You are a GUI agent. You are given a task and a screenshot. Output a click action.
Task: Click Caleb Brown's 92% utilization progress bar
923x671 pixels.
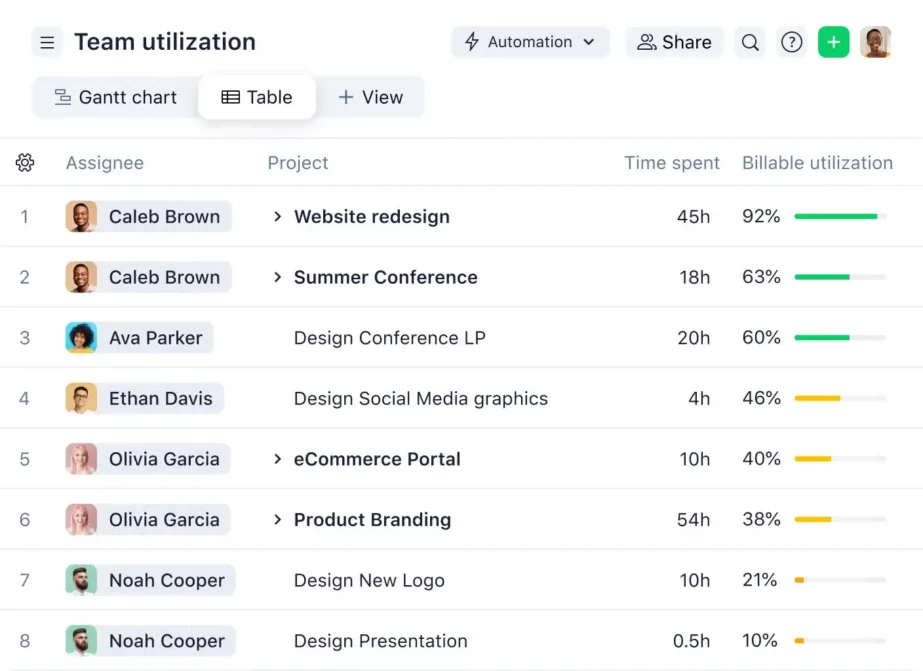coord(838,215)
